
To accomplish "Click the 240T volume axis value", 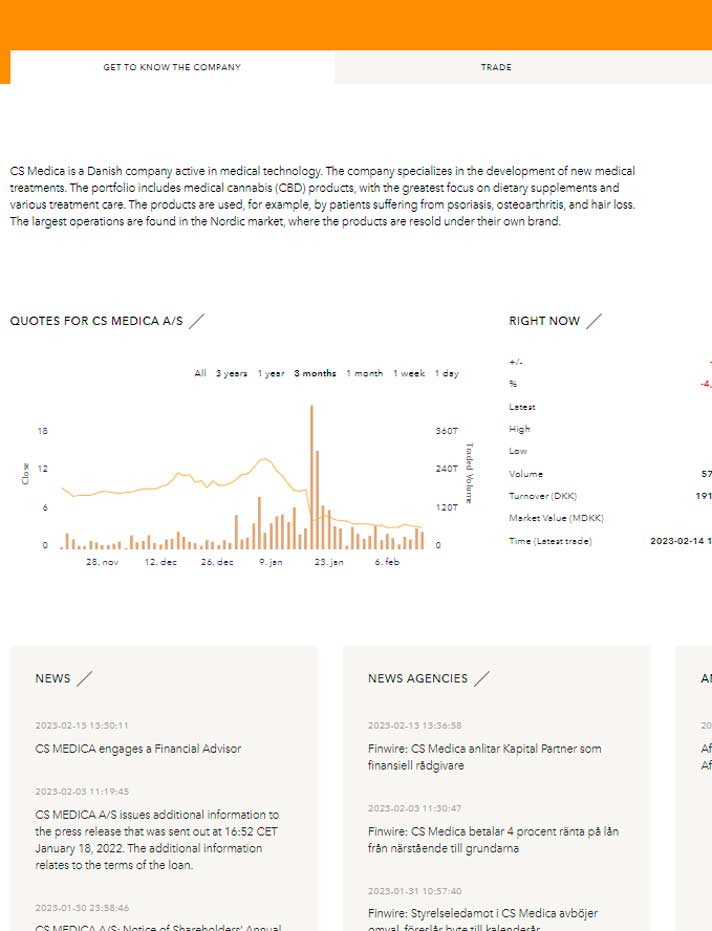I will coord(447,469).
